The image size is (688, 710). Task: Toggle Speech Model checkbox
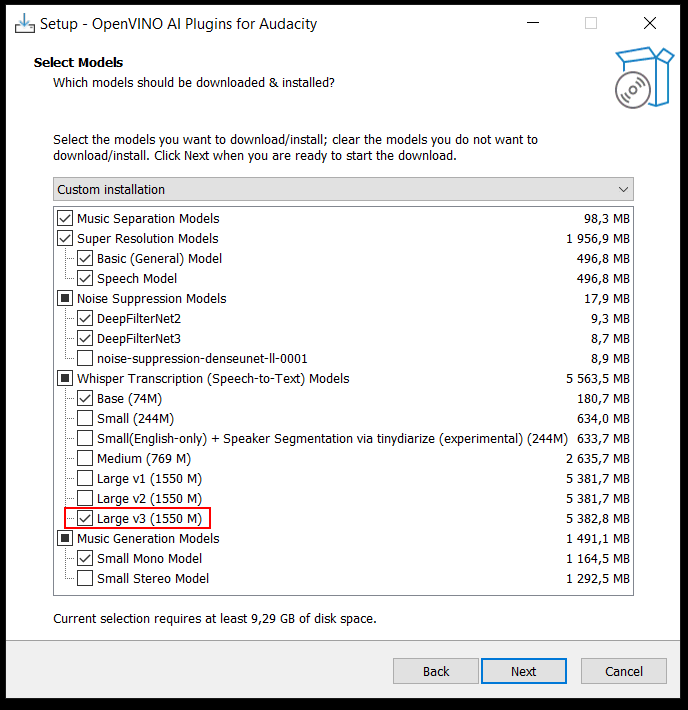(85, 278)
